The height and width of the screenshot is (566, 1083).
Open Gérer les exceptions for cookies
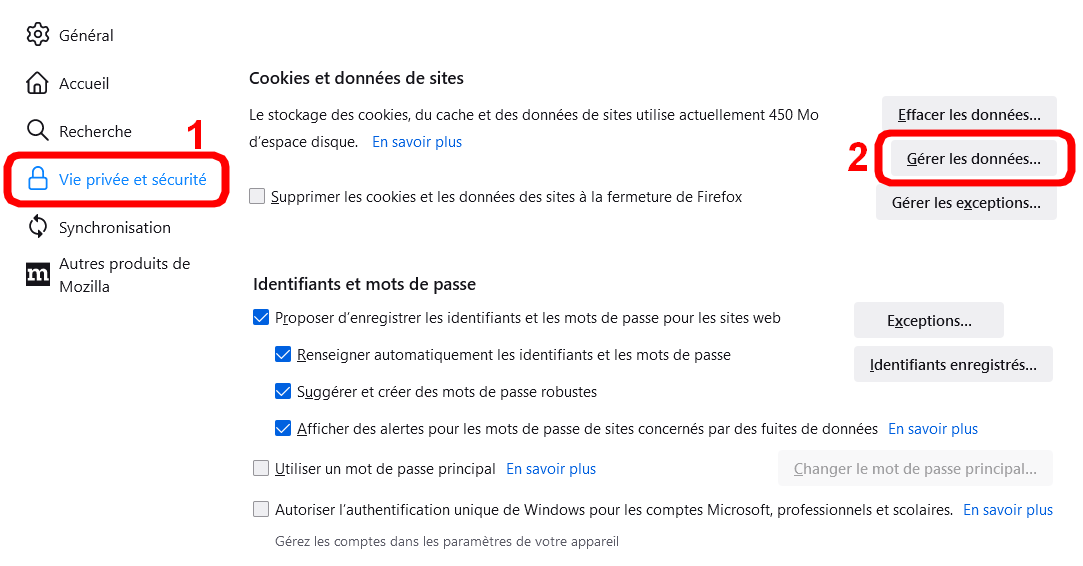tap(966, 203)
